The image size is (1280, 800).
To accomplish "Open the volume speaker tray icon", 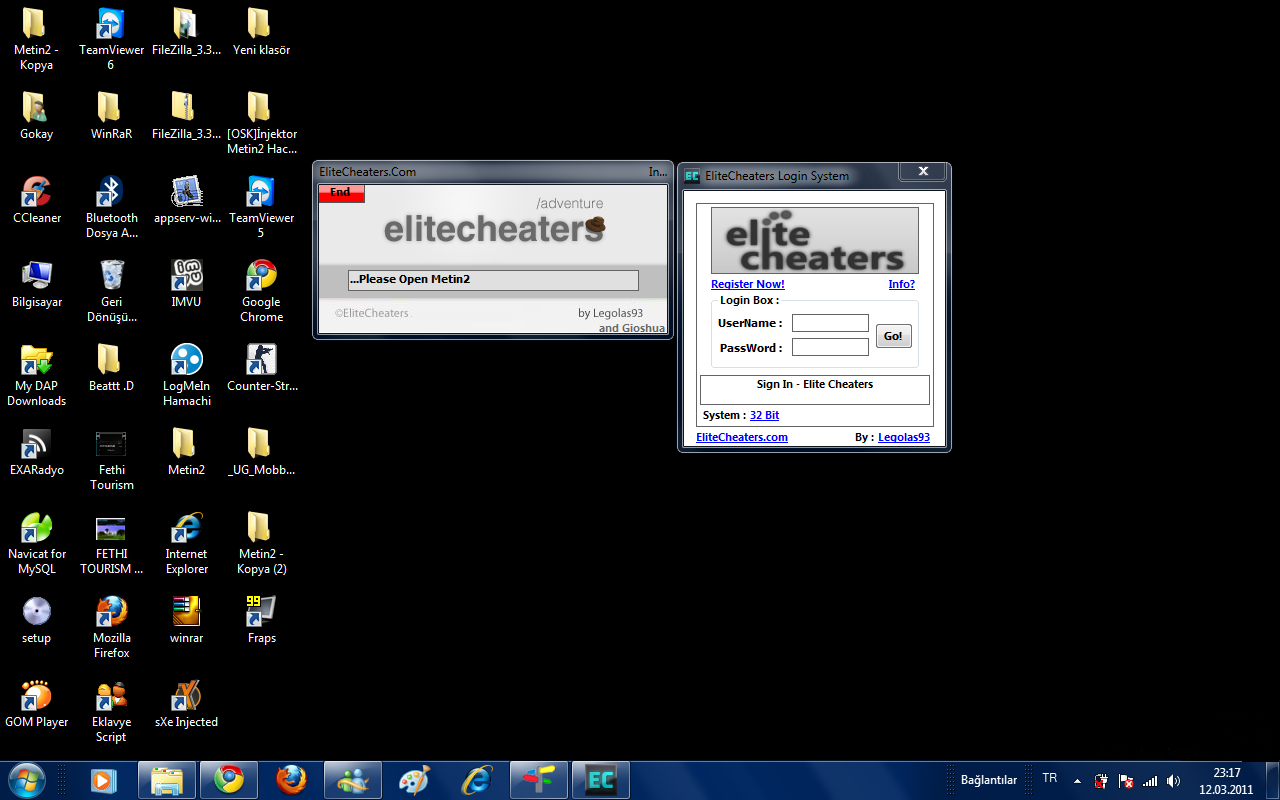I will (1173, 781).
